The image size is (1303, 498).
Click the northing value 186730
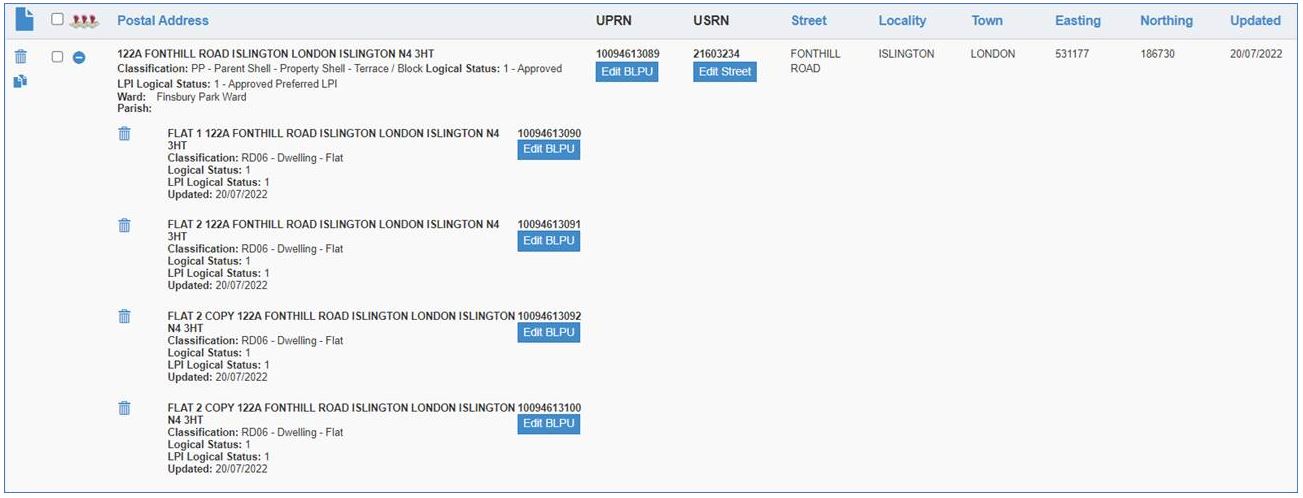coord(1158,54)
